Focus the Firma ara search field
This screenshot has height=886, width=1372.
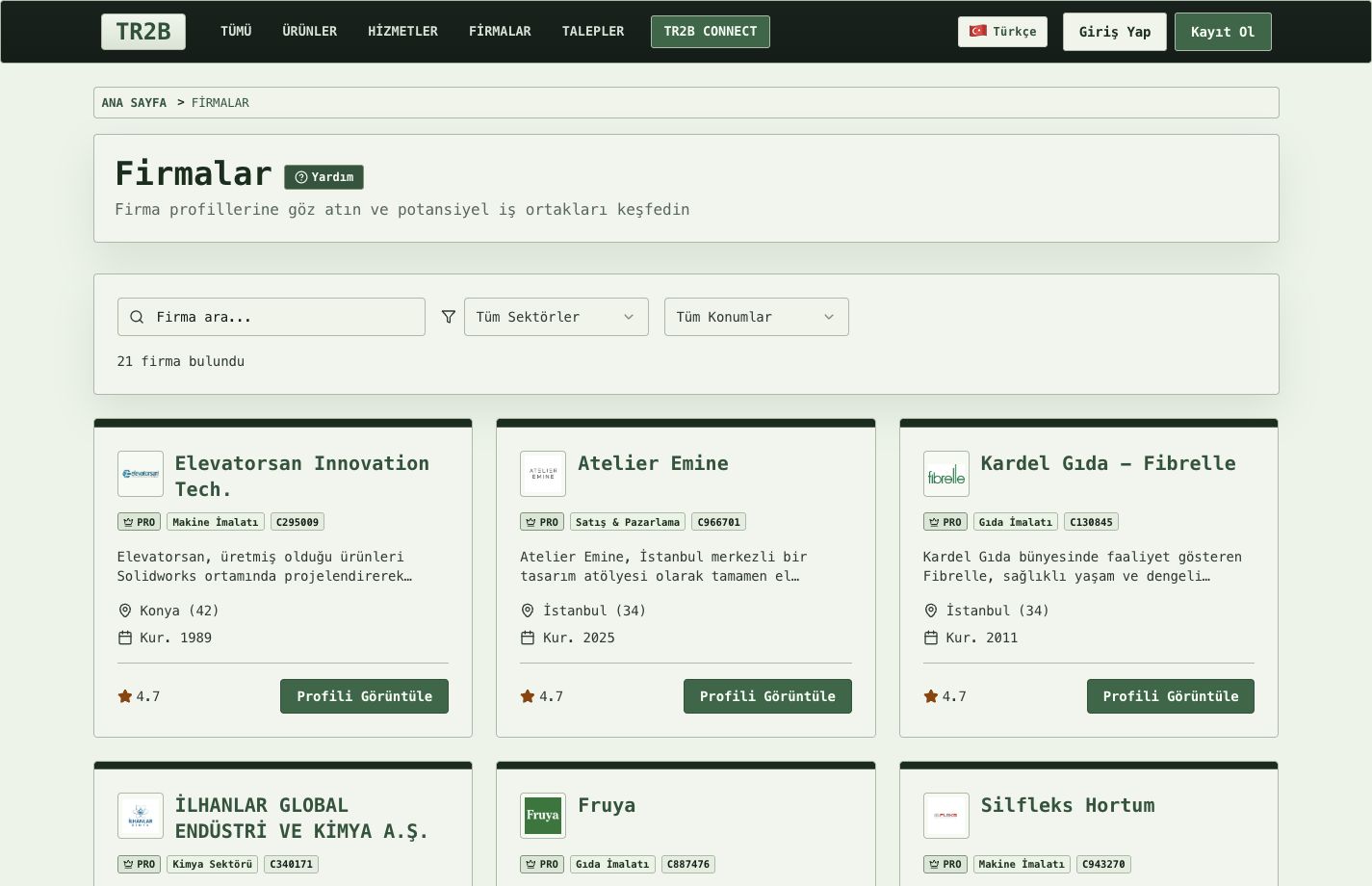click(272, 317)
